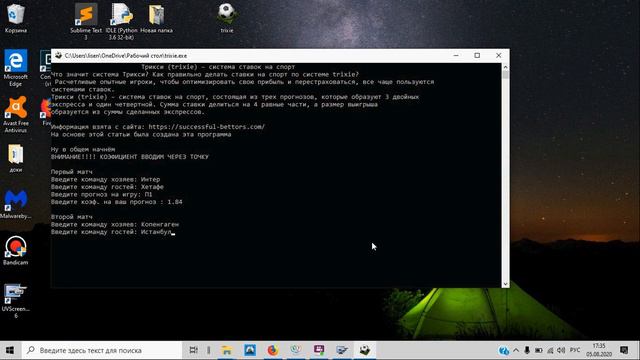Viewport: 640px width, 360px height.
Task: Click console scrollbar up arrow
Action: (505, 67)
